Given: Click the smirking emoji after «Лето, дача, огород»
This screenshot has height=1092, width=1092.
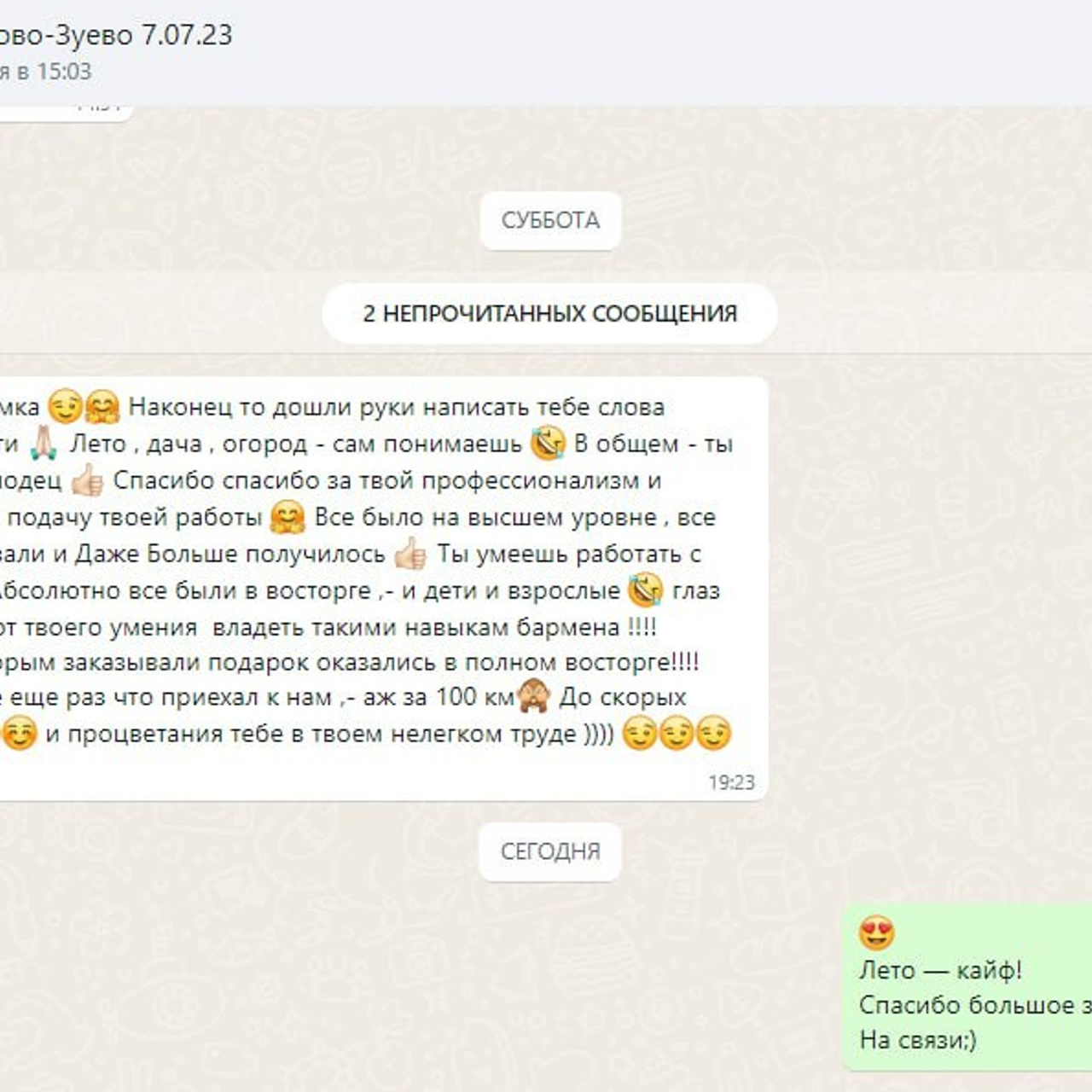Looking at the screenshot, I should pos(549,443).
